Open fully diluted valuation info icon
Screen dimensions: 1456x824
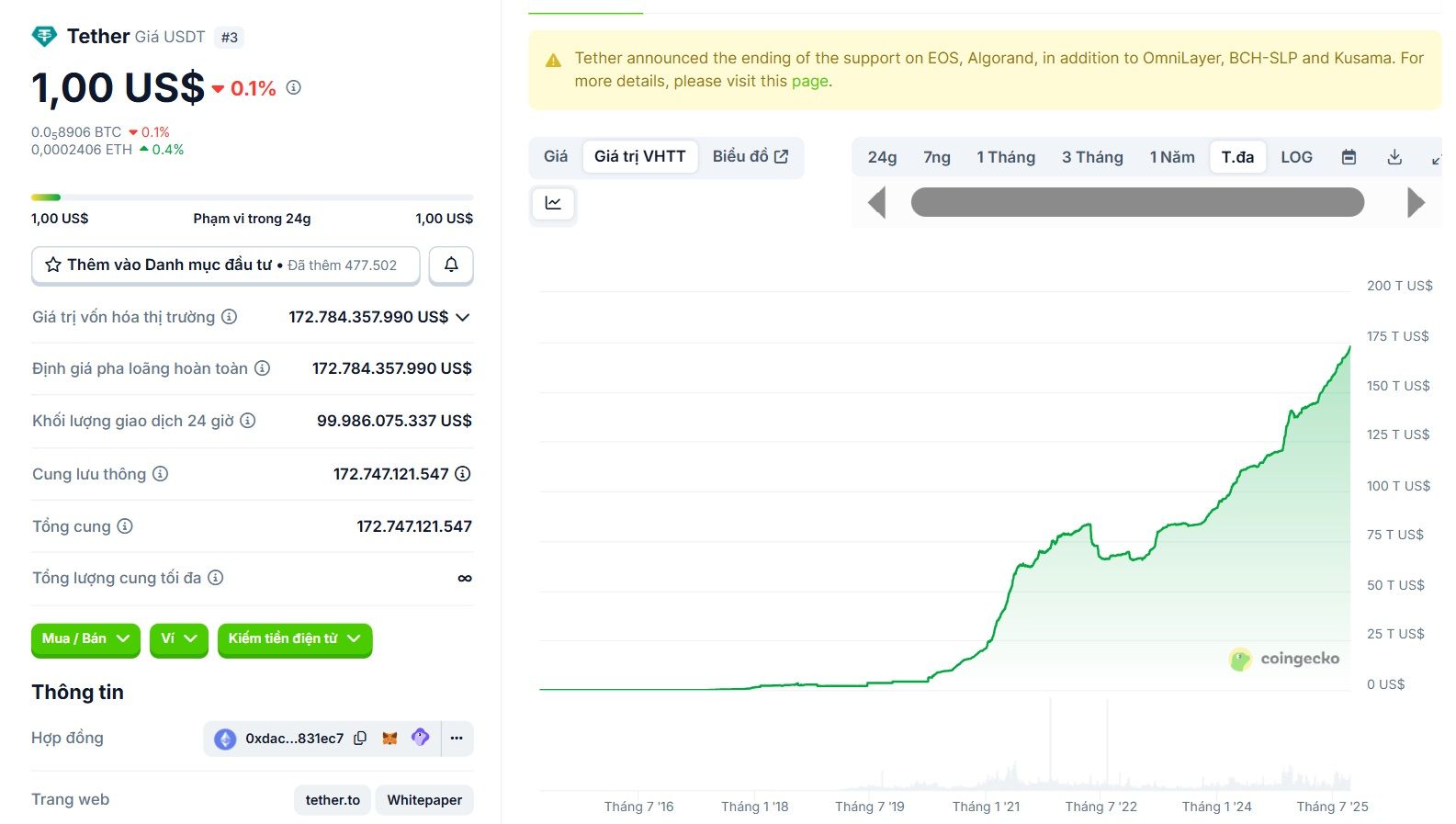tap(263, 368)
